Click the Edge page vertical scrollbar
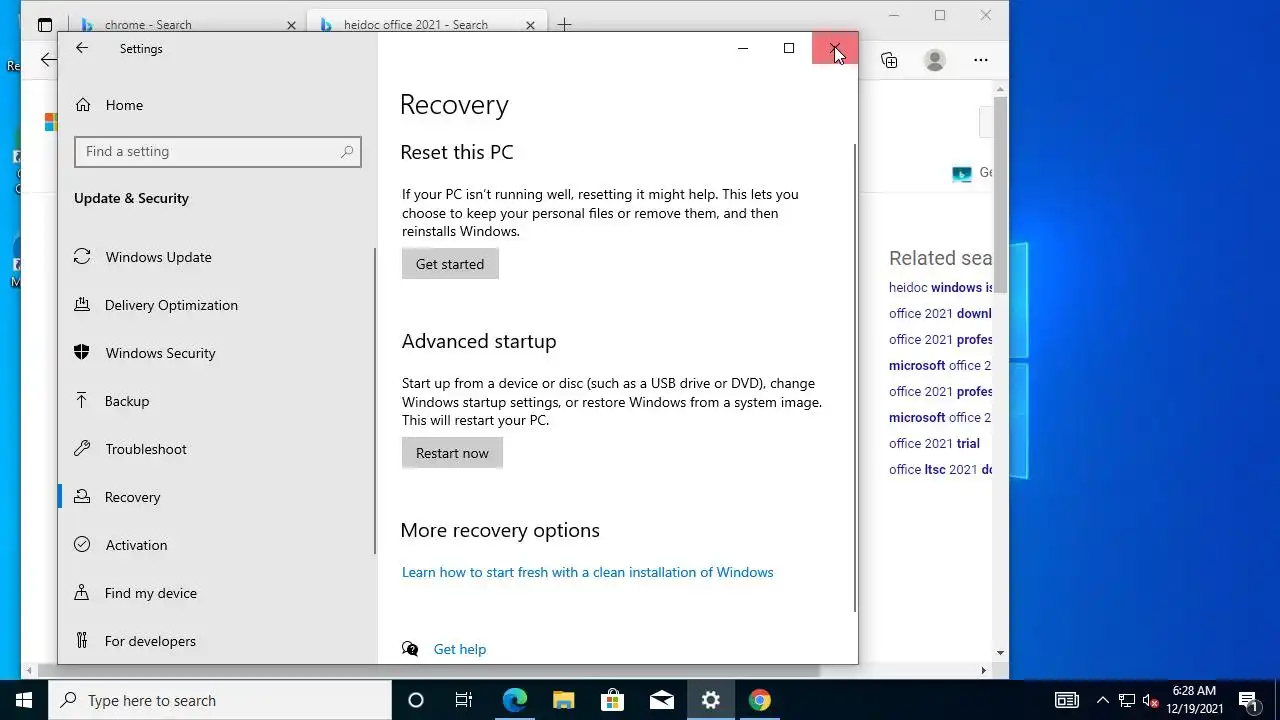The width and height of the screenshot is (1280, 720). click(x=1000, y=195)
